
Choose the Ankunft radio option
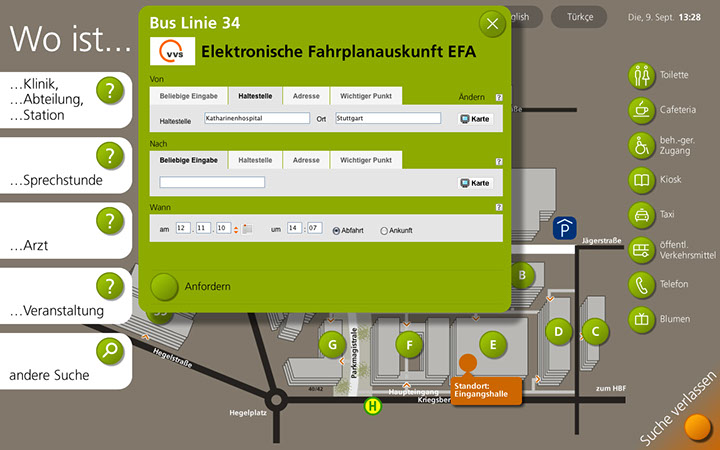click(384, 230)
